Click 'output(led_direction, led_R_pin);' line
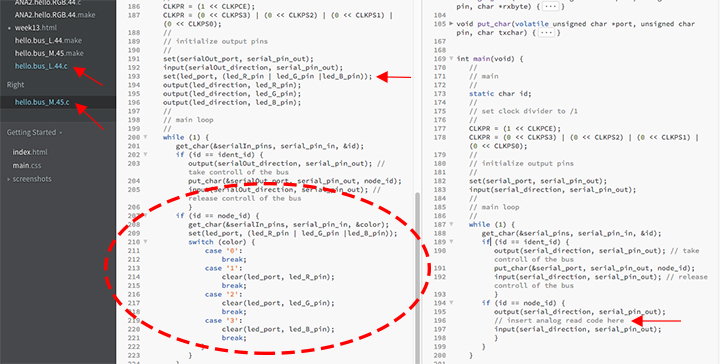Screen dimensions: 720x364 tap(232, 85)
